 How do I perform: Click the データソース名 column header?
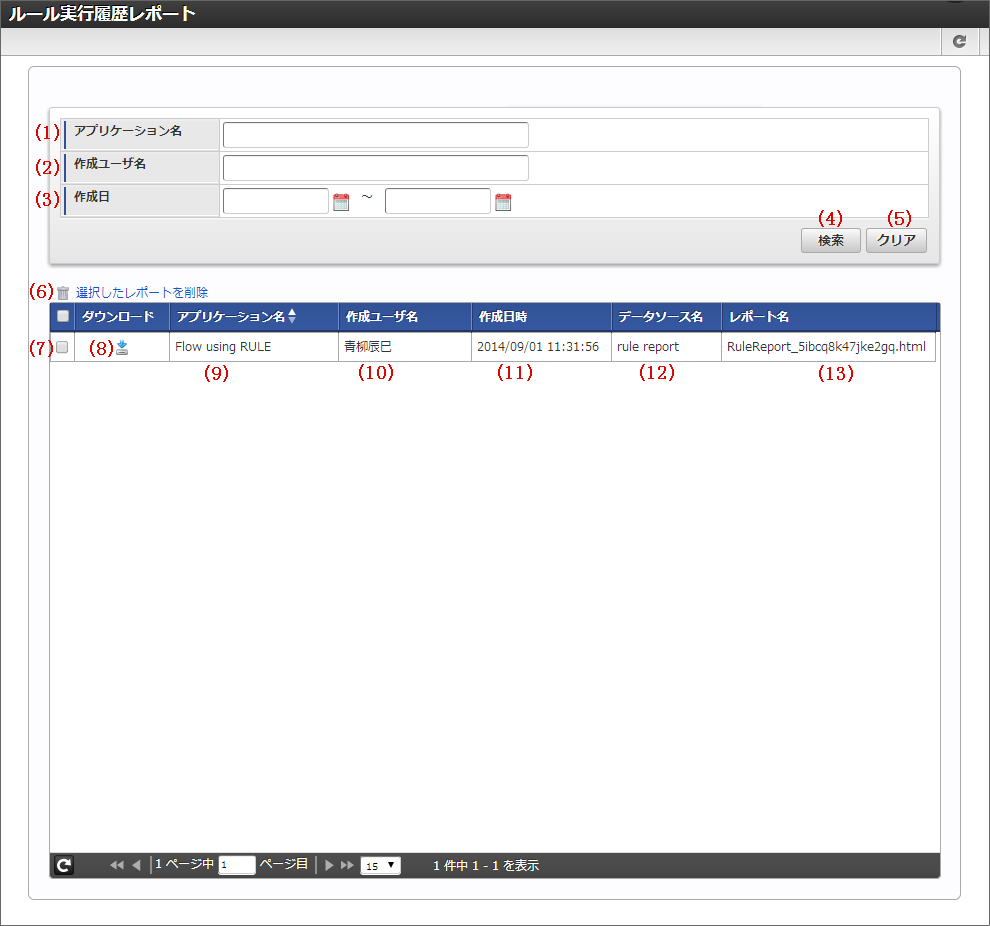tap(666, 317)
